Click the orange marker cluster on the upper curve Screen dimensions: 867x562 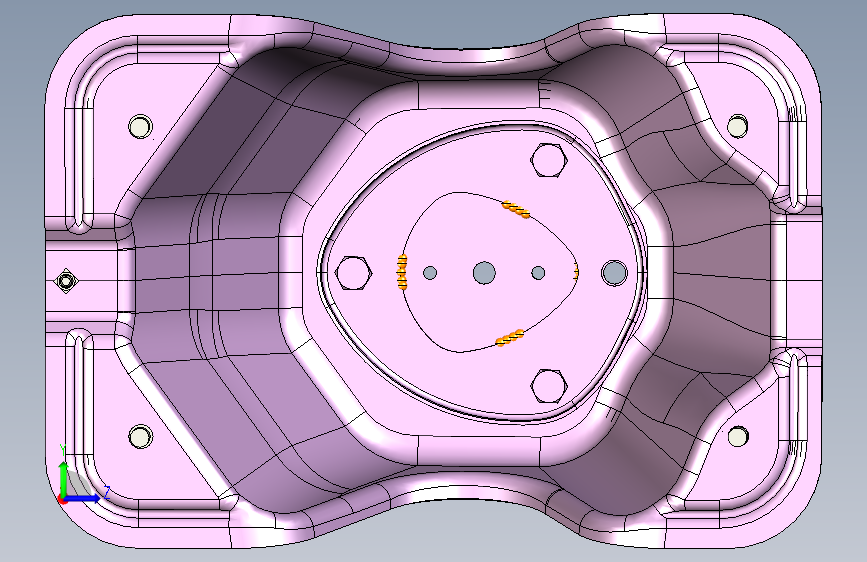(516, 210)
